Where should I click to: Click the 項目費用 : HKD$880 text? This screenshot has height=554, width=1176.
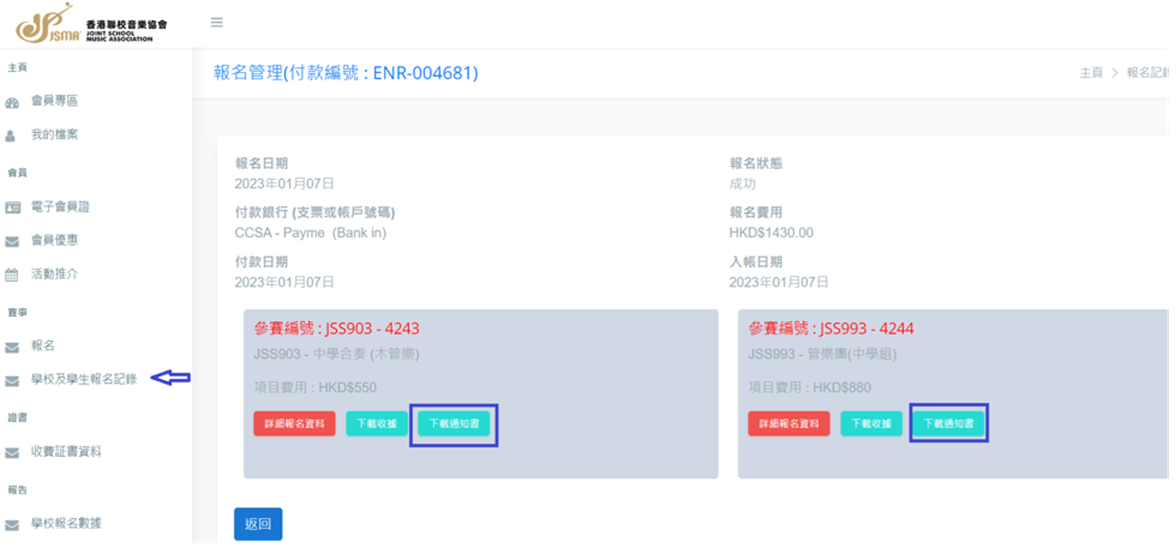point(810,388)
